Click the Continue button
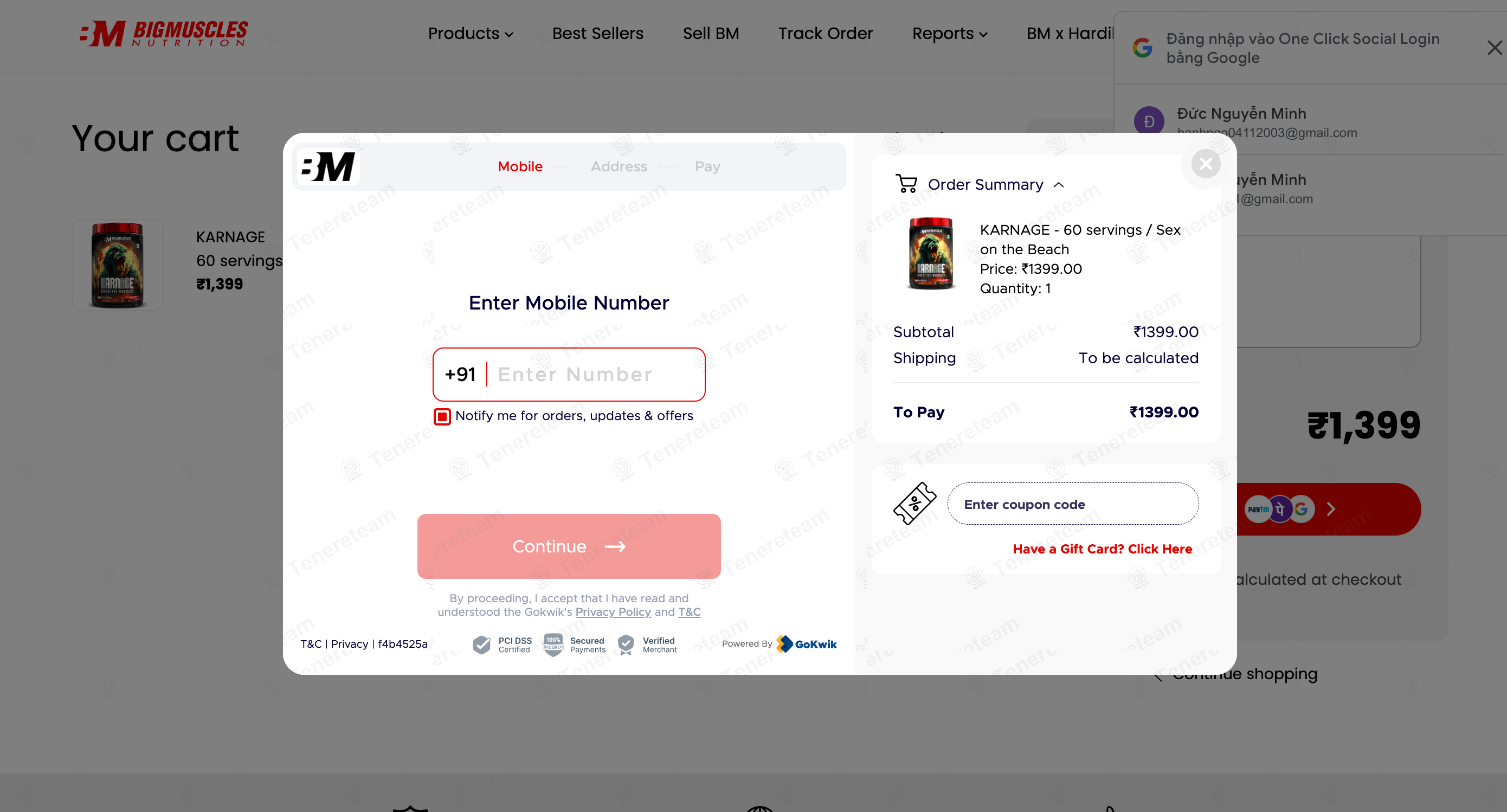This screenshot has width=1507, height=812. click(569, 546)
